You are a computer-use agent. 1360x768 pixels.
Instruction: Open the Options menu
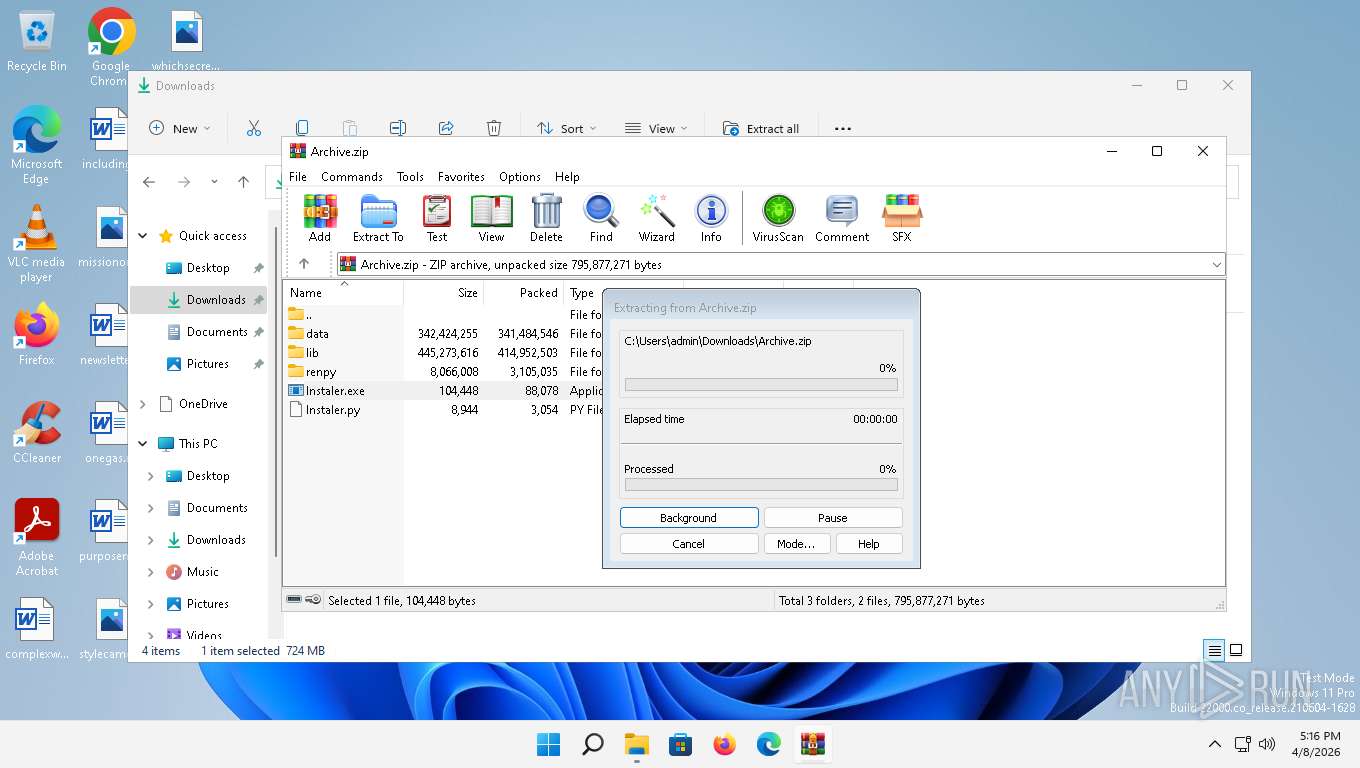(520, 176)
